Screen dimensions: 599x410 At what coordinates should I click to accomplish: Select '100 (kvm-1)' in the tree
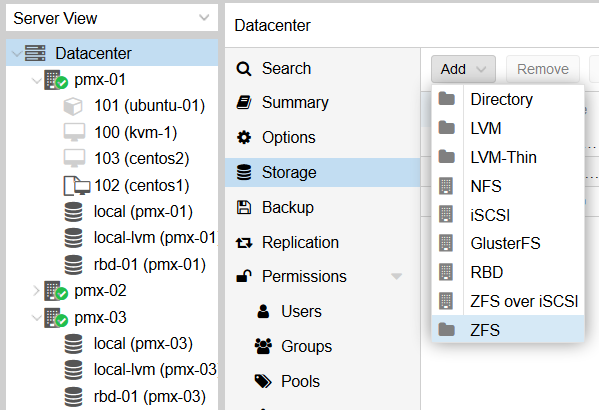136,133
